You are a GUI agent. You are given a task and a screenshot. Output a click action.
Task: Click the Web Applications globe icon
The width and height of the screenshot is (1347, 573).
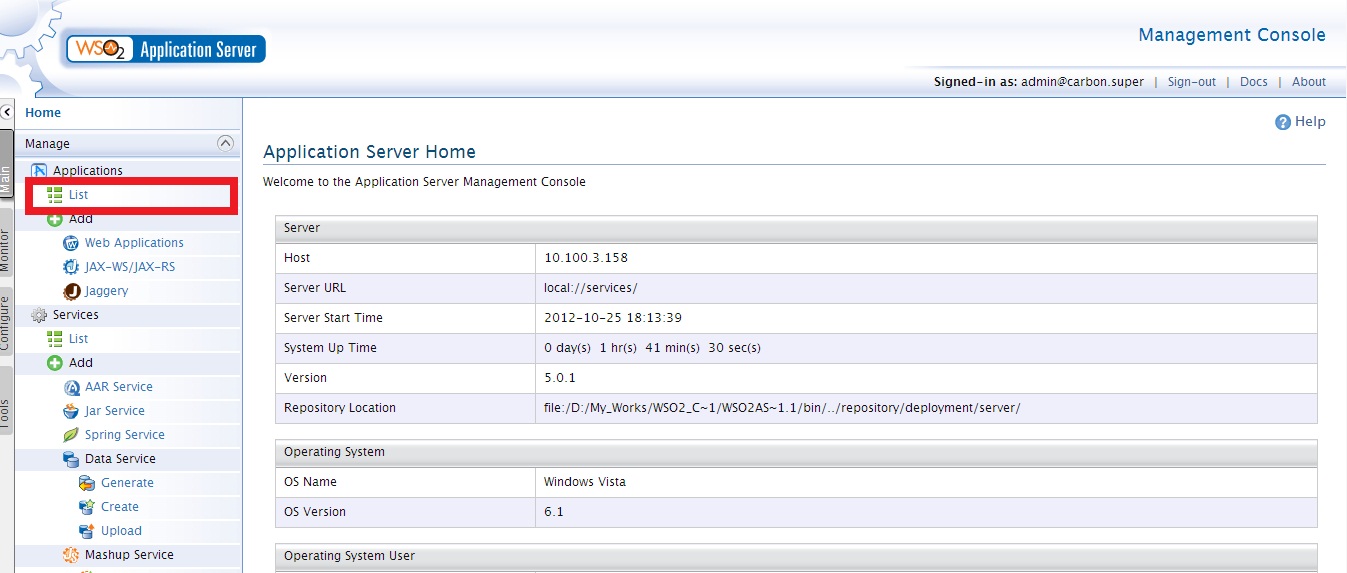[x=71, y=243]
